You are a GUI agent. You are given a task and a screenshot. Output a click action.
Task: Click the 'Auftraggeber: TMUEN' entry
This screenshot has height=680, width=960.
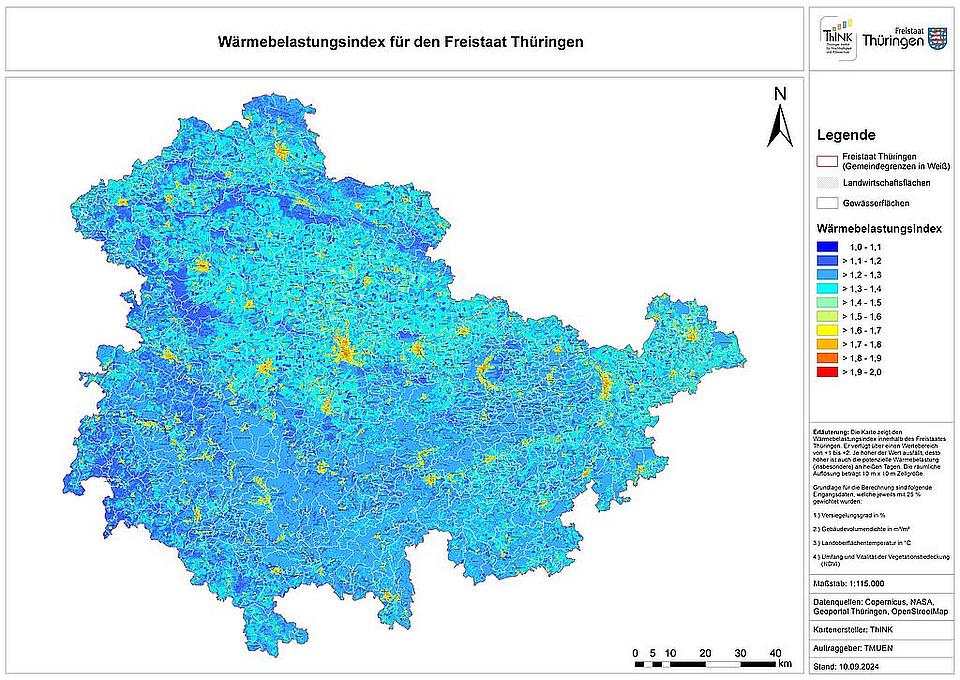(x=851, y=648)
